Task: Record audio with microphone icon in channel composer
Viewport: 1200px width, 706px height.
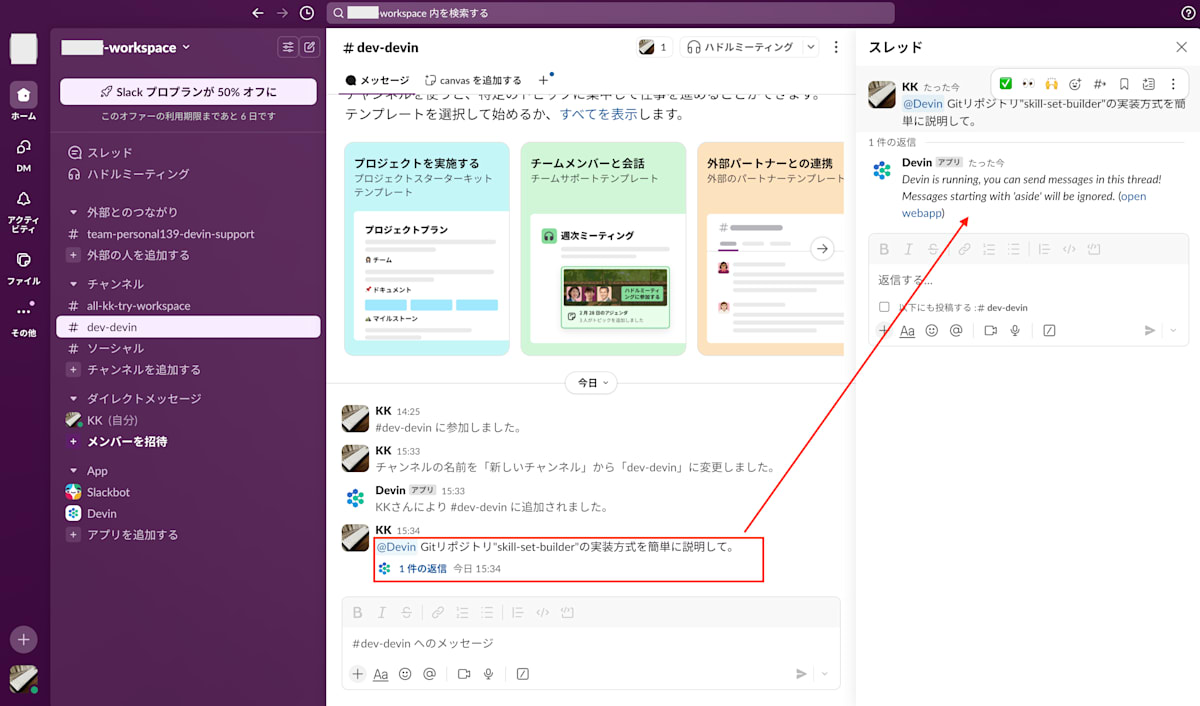Action: (x=489, y=674)
